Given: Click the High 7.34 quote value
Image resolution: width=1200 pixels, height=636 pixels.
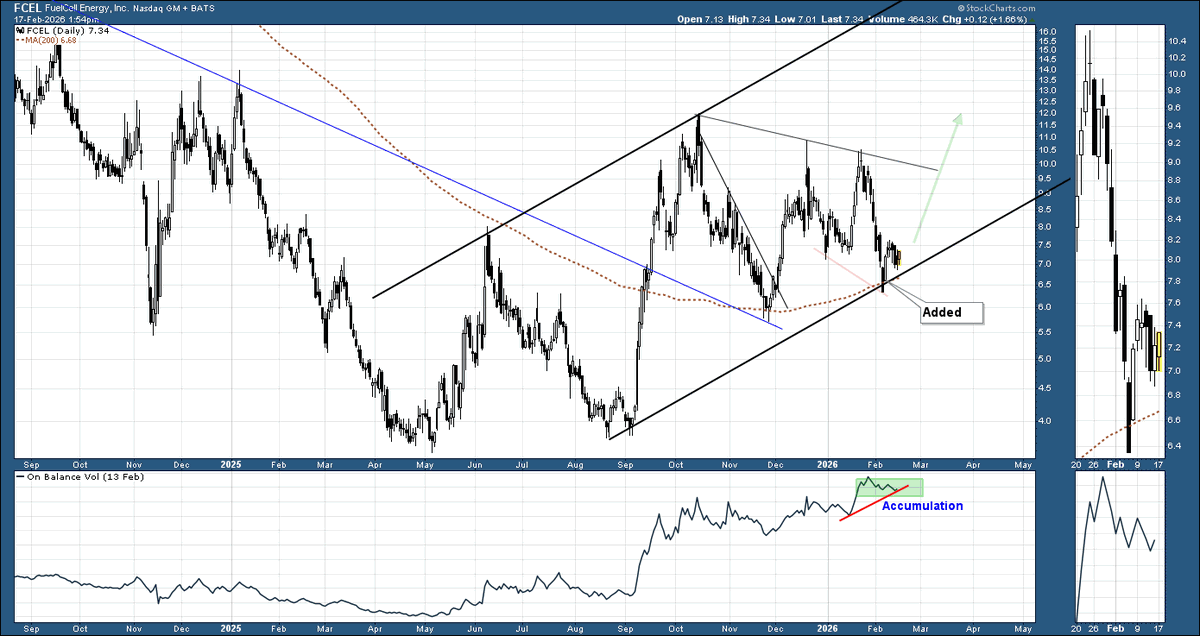Looking at the screenshot, I should click(x=750, y=19).
